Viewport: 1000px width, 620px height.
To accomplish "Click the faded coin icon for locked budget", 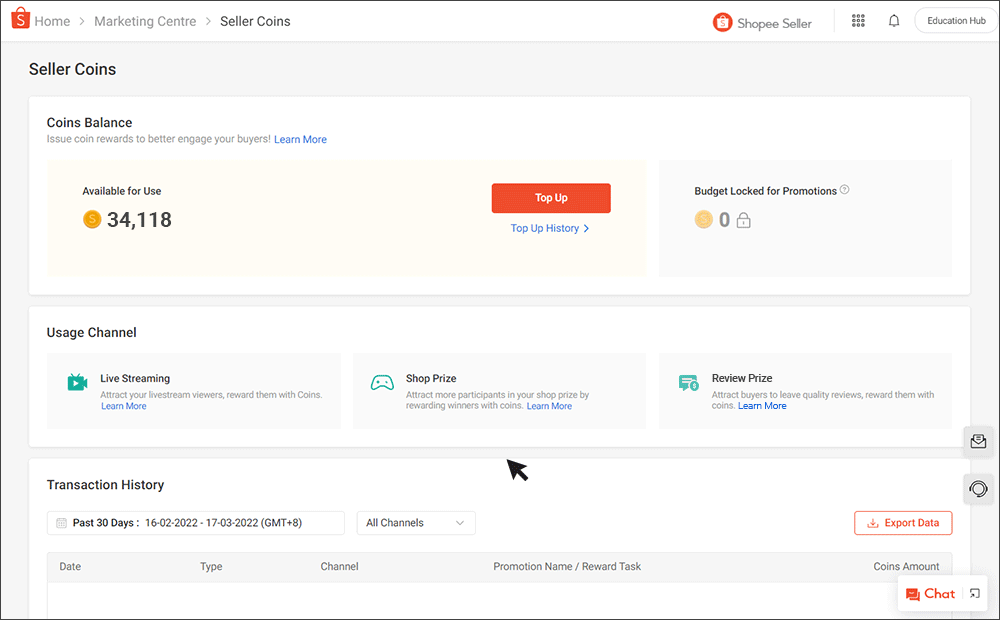I will tap(703, 219).
